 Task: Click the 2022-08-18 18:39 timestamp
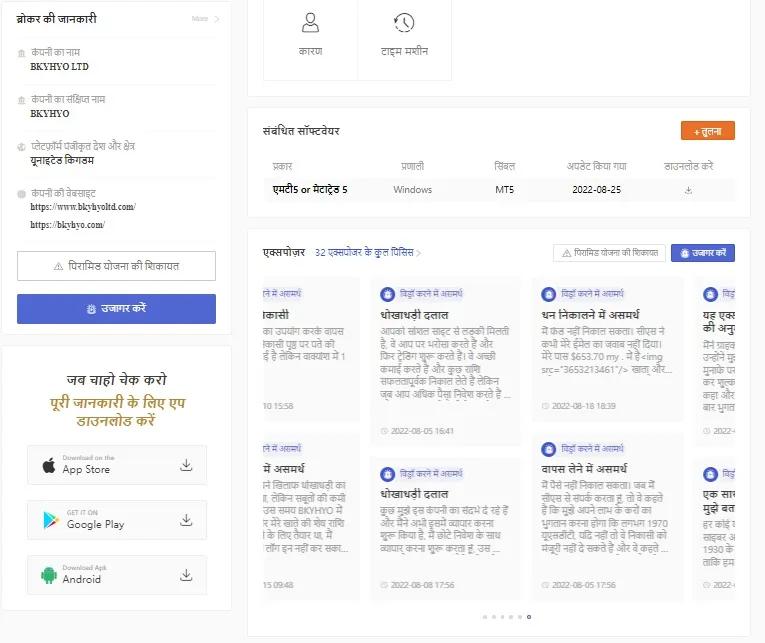584,406
